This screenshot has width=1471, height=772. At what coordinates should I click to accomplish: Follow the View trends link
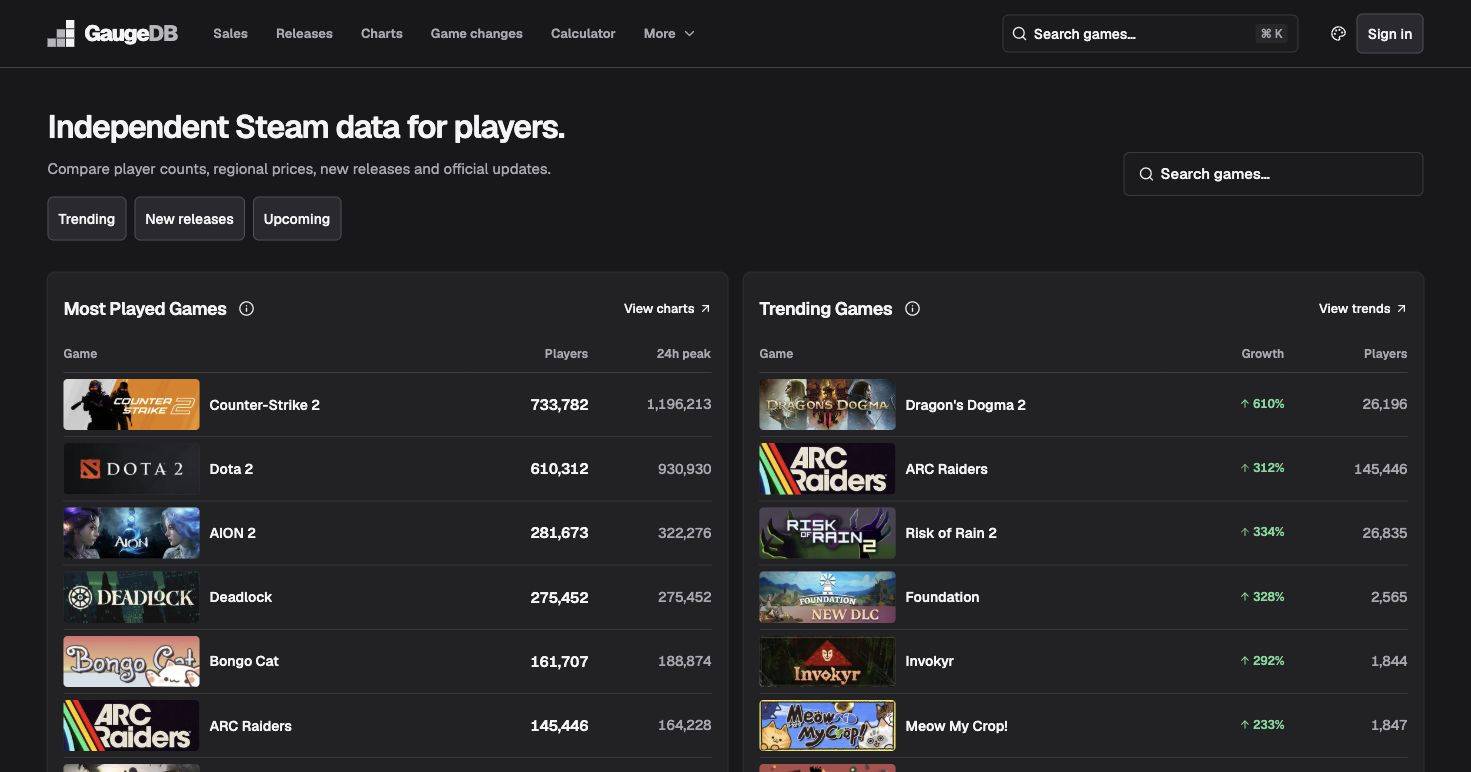click(x=1362, y=309)
